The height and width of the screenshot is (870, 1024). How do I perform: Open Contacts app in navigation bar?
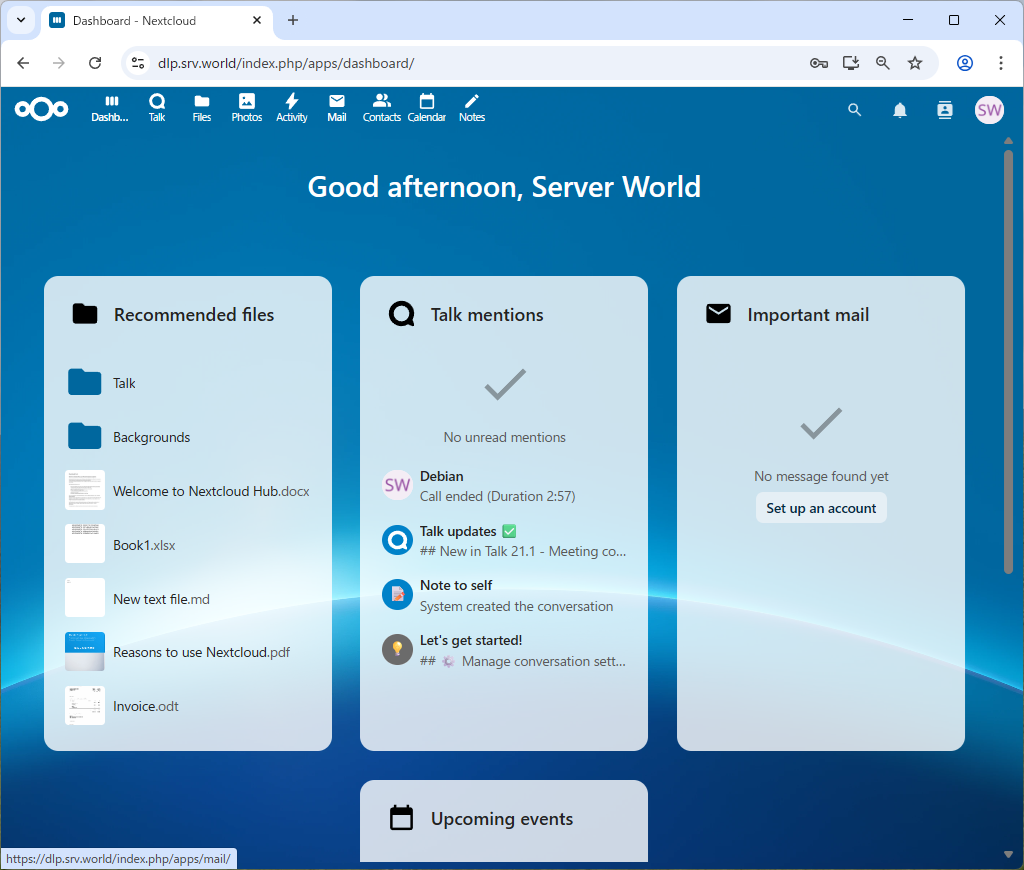pos(382,108)
